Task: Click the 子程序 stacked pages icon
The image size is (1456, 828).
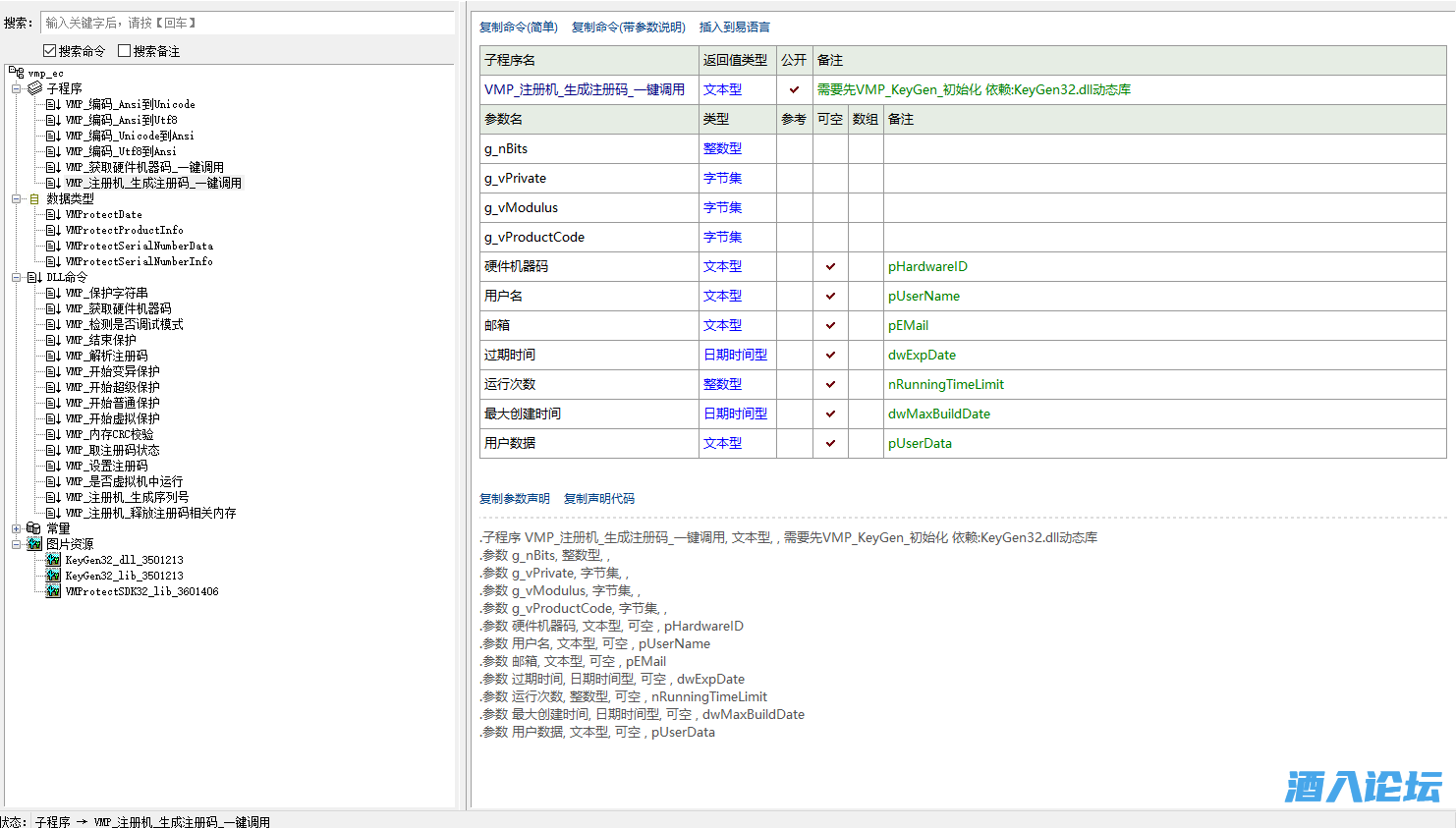Action: tap(34, 88)
